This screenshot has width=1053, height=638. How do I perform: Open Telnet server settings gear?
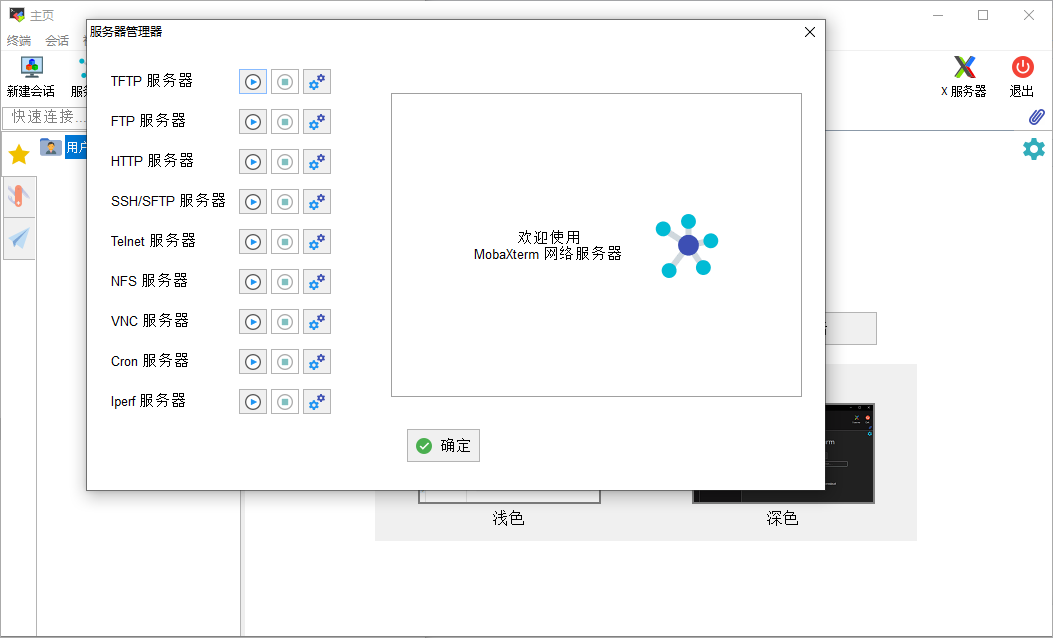[317, 242]
